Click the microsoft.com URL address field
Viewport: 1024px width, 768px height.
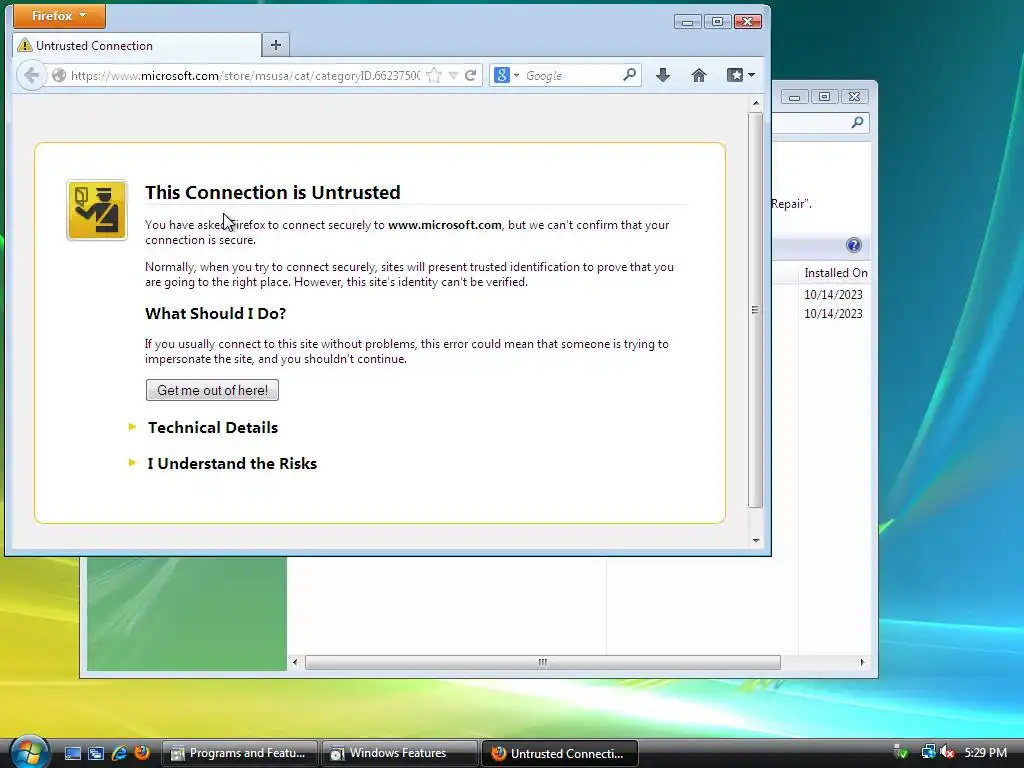245,76
